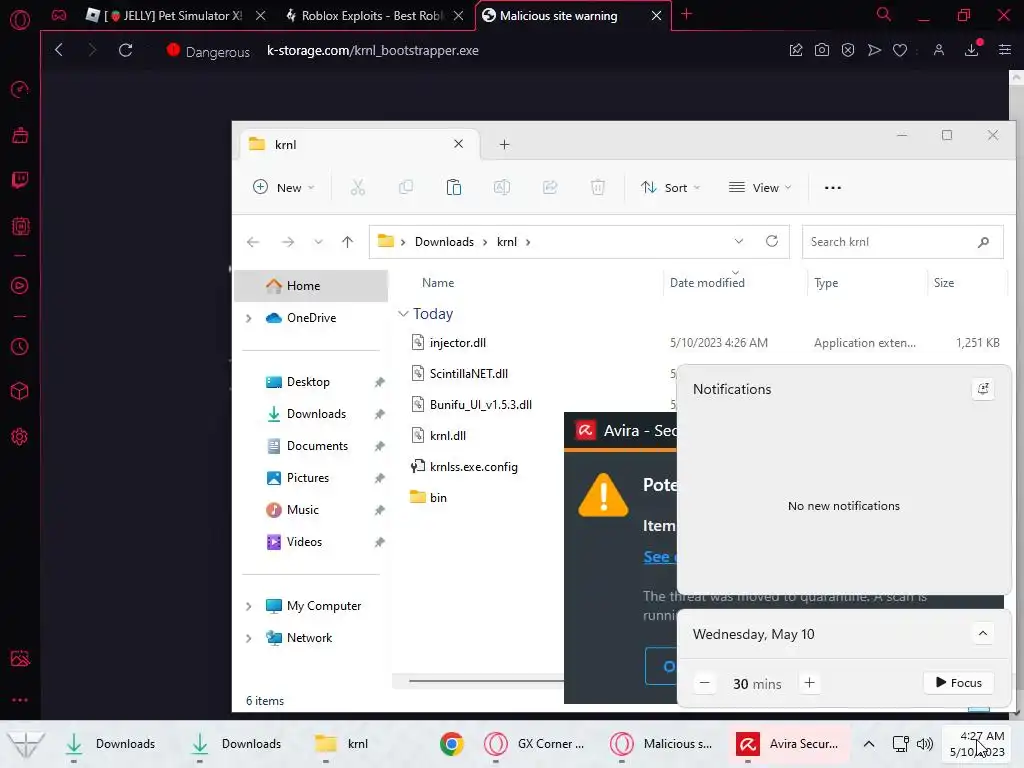Open the See more toolbar options

[833, 188]
